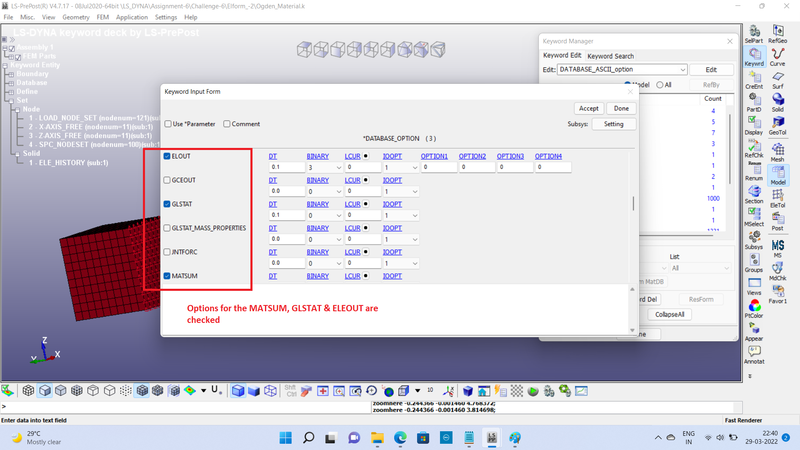Screen dimensions: 800x450
Task: Click the Subsys Setting button
Action: click(613, 124)
